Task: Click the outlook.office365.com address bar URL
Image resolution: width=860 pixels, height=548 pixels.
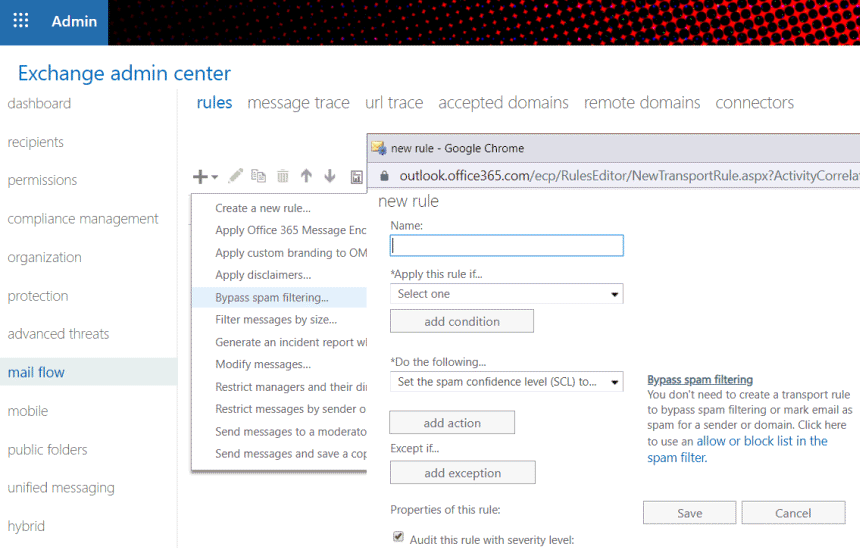Action: click(x=629, y=176)
